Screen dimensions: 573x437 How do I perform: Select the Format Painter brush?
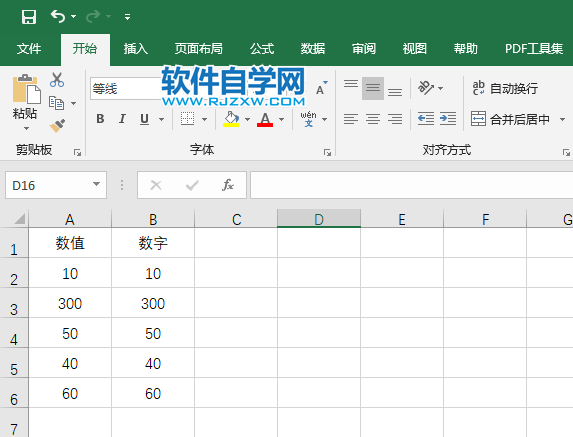57,126
